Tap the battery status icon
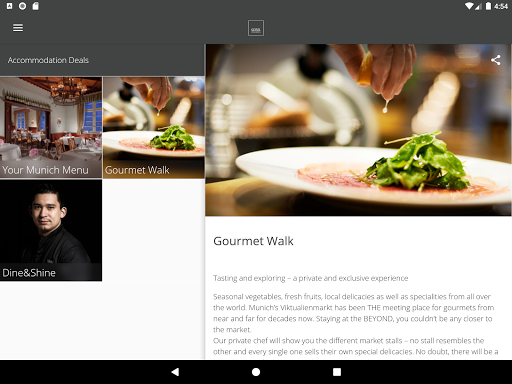The height and width of the screenshot is (384, 512). pos(488,6)
